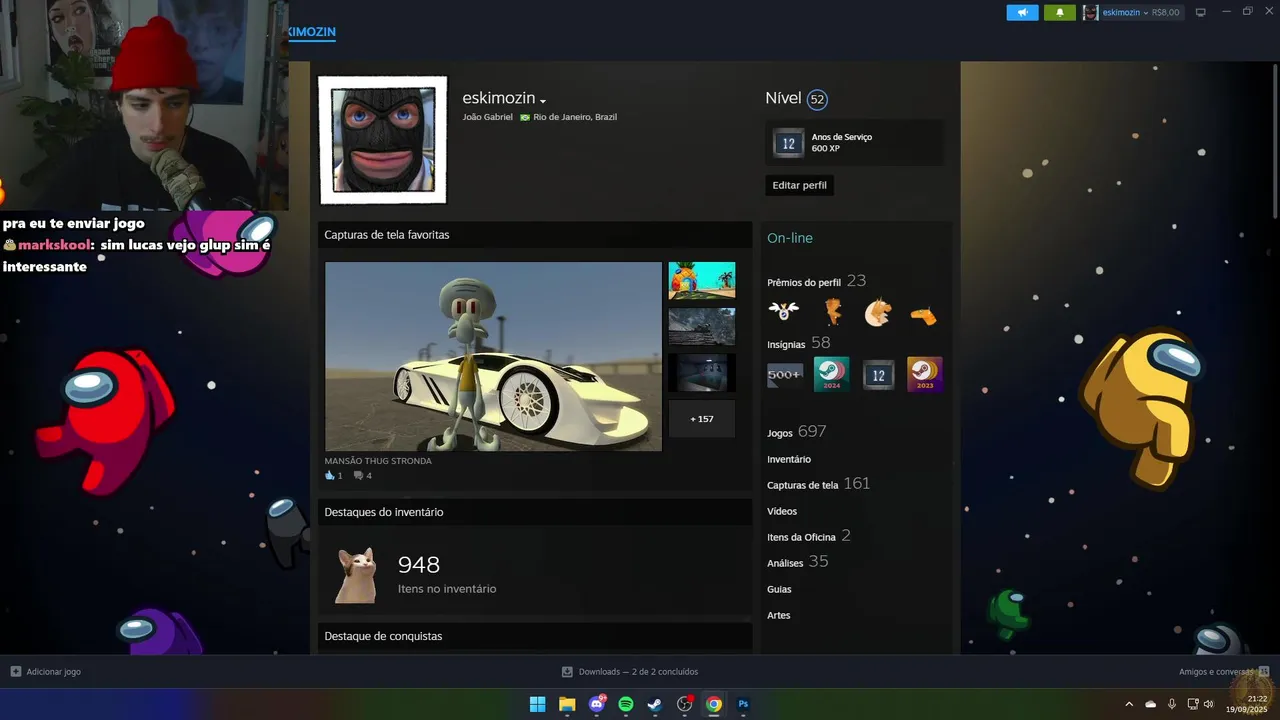Click the R$8,00 wallet balance
This screenshot has width=1280, height=720.
point(1166,12)
